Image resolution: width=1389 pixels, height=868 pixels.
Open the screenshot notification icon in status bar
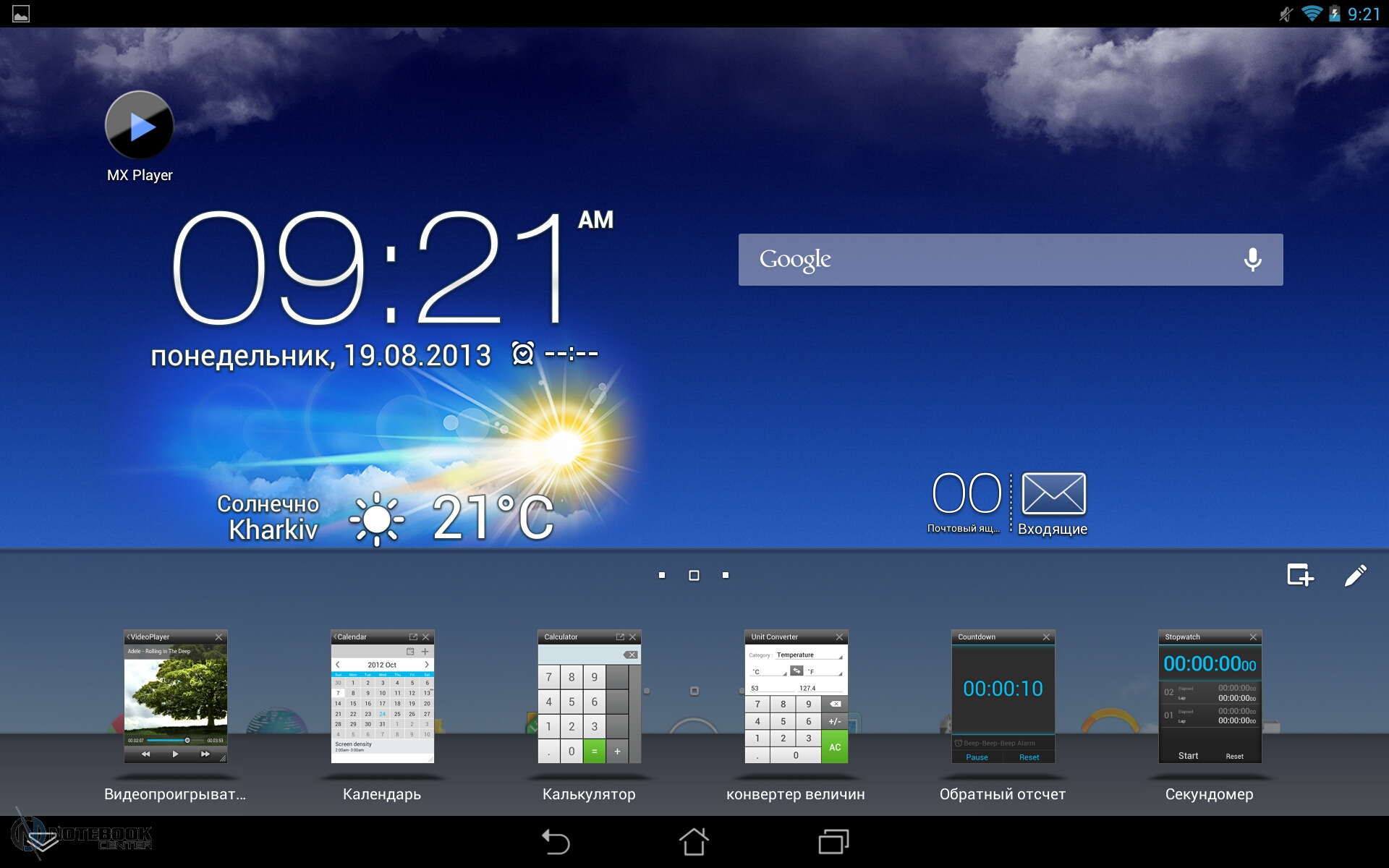pos(21,14)
